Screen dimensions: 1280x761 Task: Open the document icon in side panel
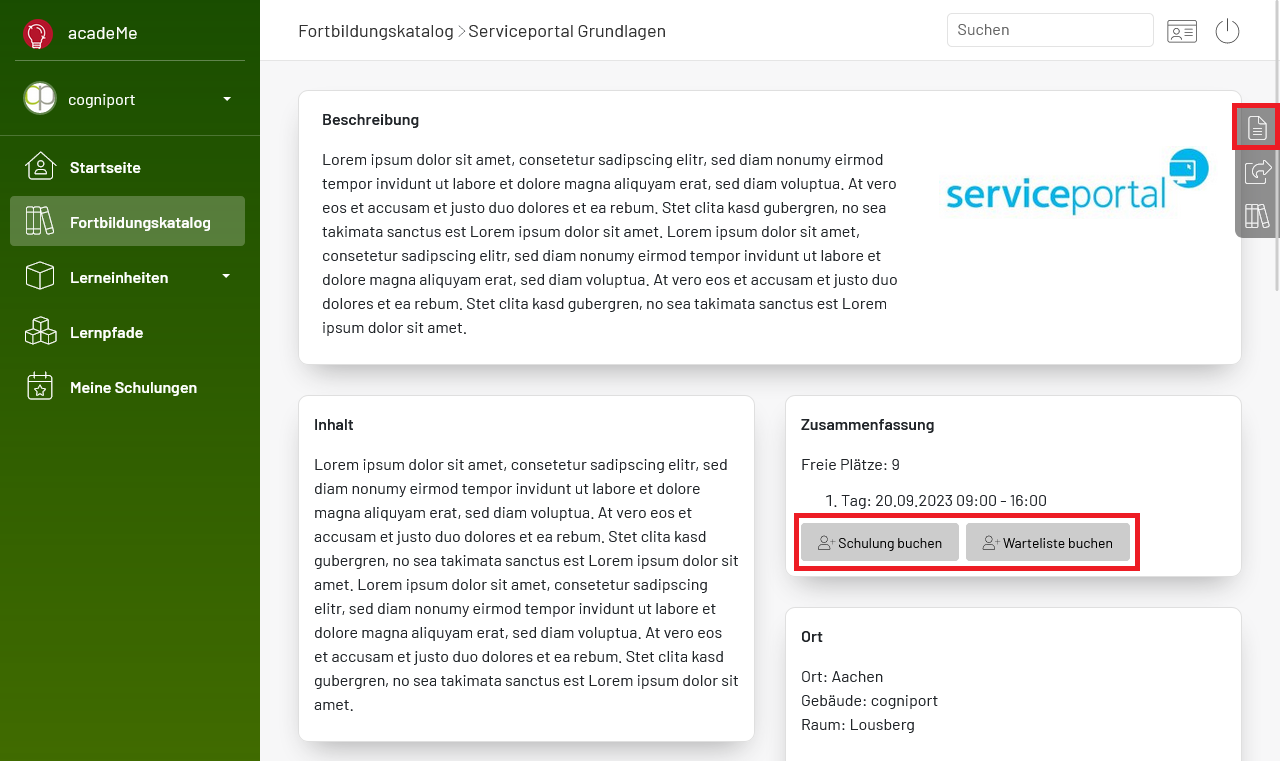tap(1257, 128)
